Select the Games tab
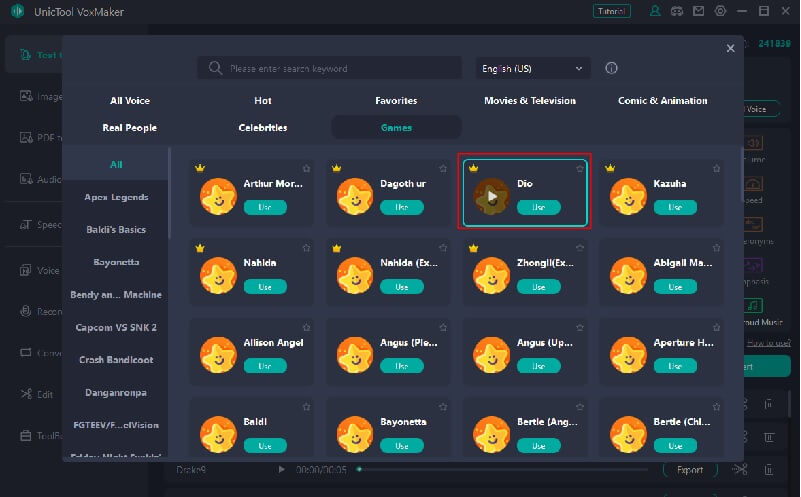 tap(396, 128)
